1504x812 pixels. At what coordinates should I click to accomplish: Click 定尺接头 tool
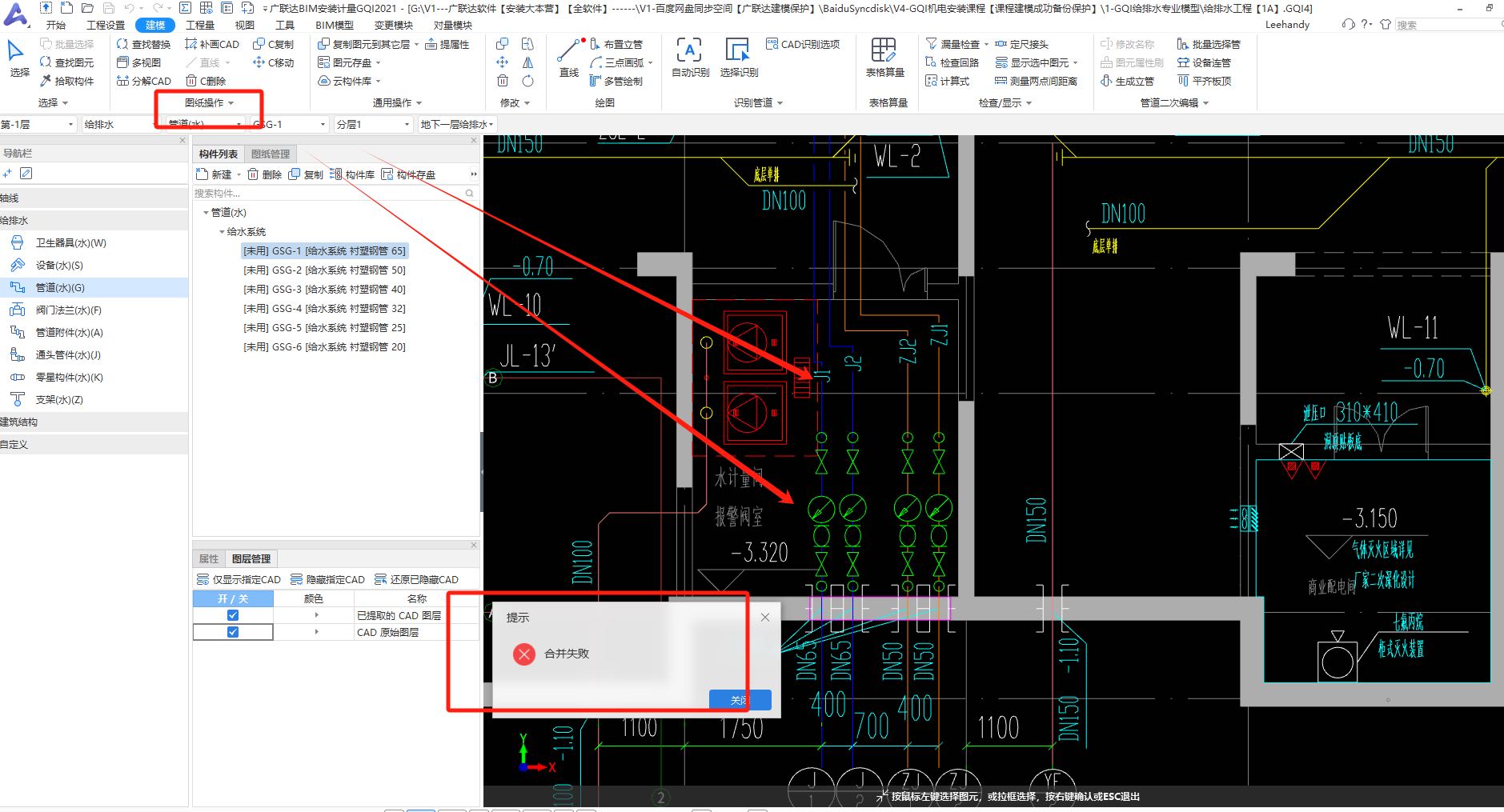(1021, 44)
